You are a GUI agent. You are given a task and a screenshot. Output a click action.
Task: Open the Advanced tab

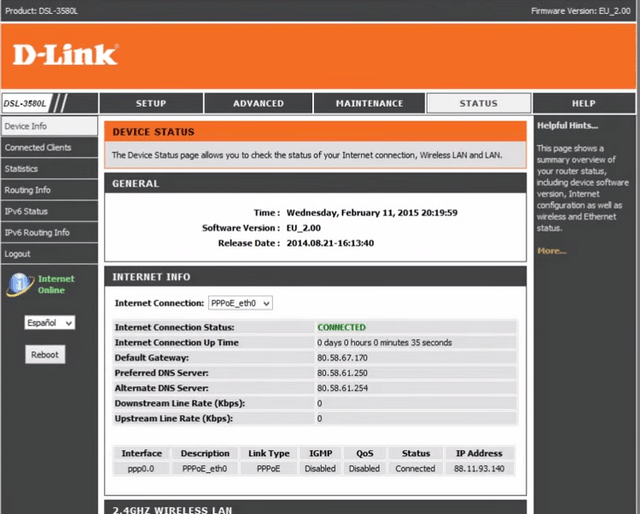pos(258,103)
